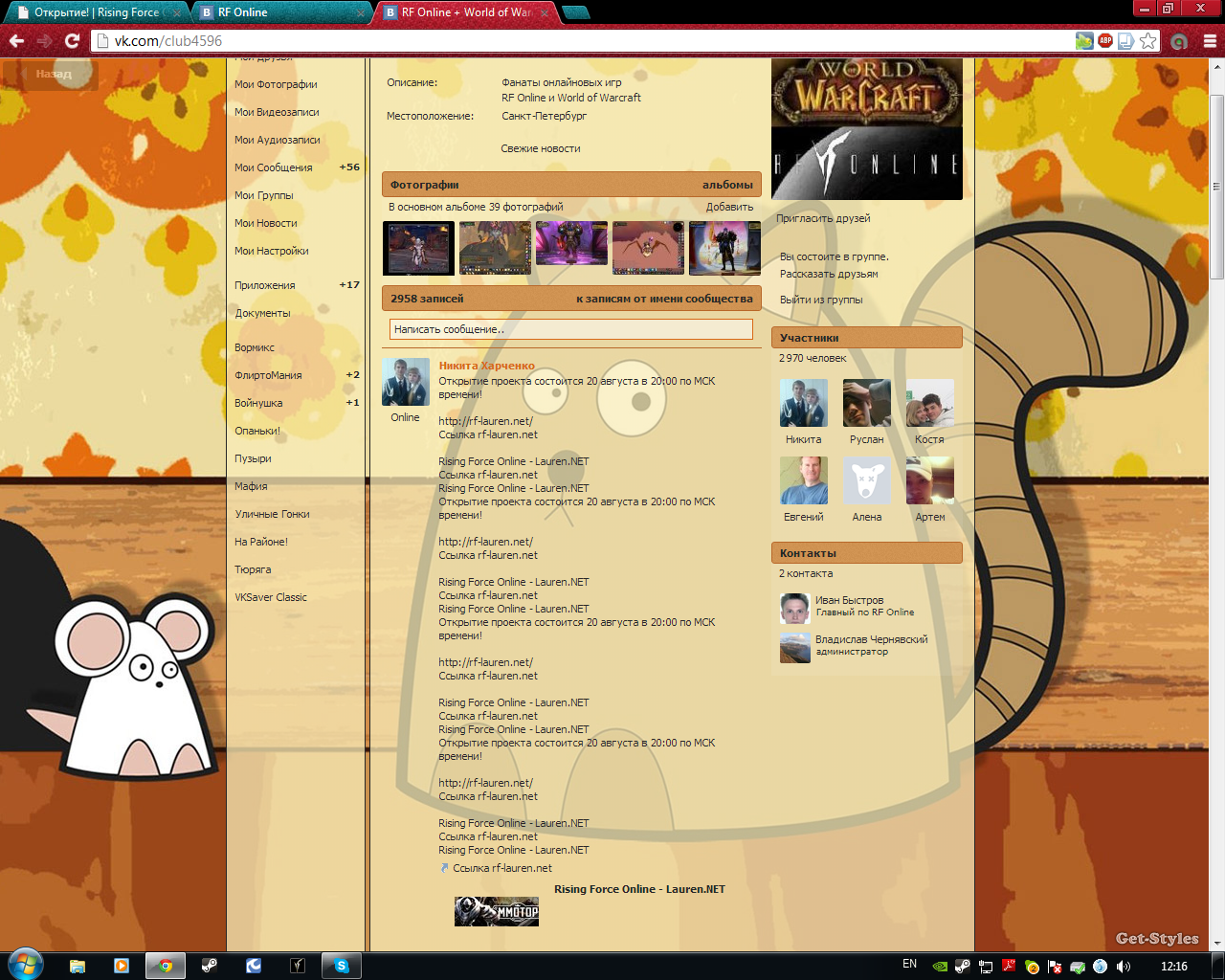Image resolution: width=1225 pixels, height=980 pixels.
Task: Click the small link icon beside Ссылка rf-lauren.net
Action: pos(444,868)
